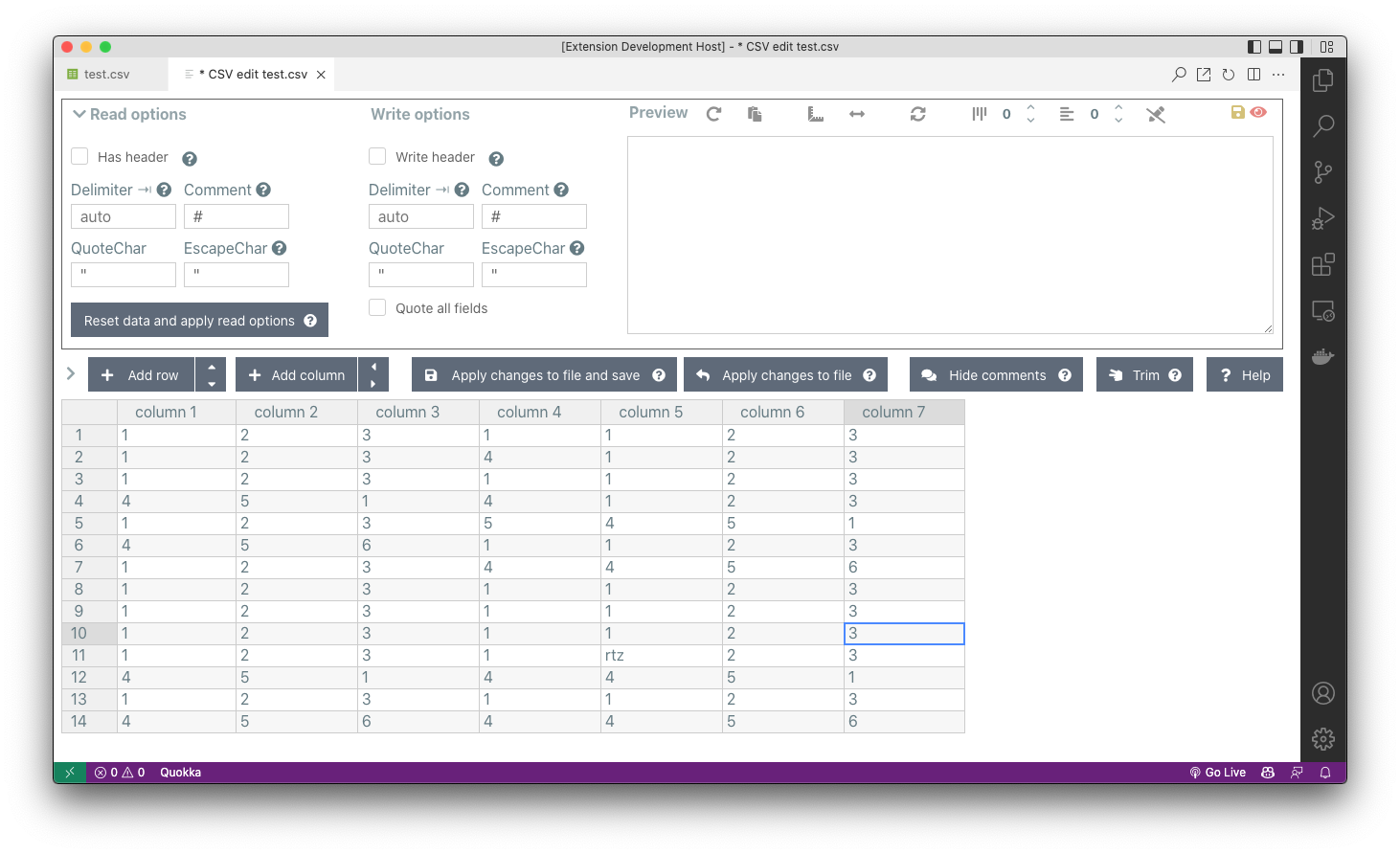Check the Quote all fields option
The height and width of the screenshot is (854, 1400).
coord(377,307)
